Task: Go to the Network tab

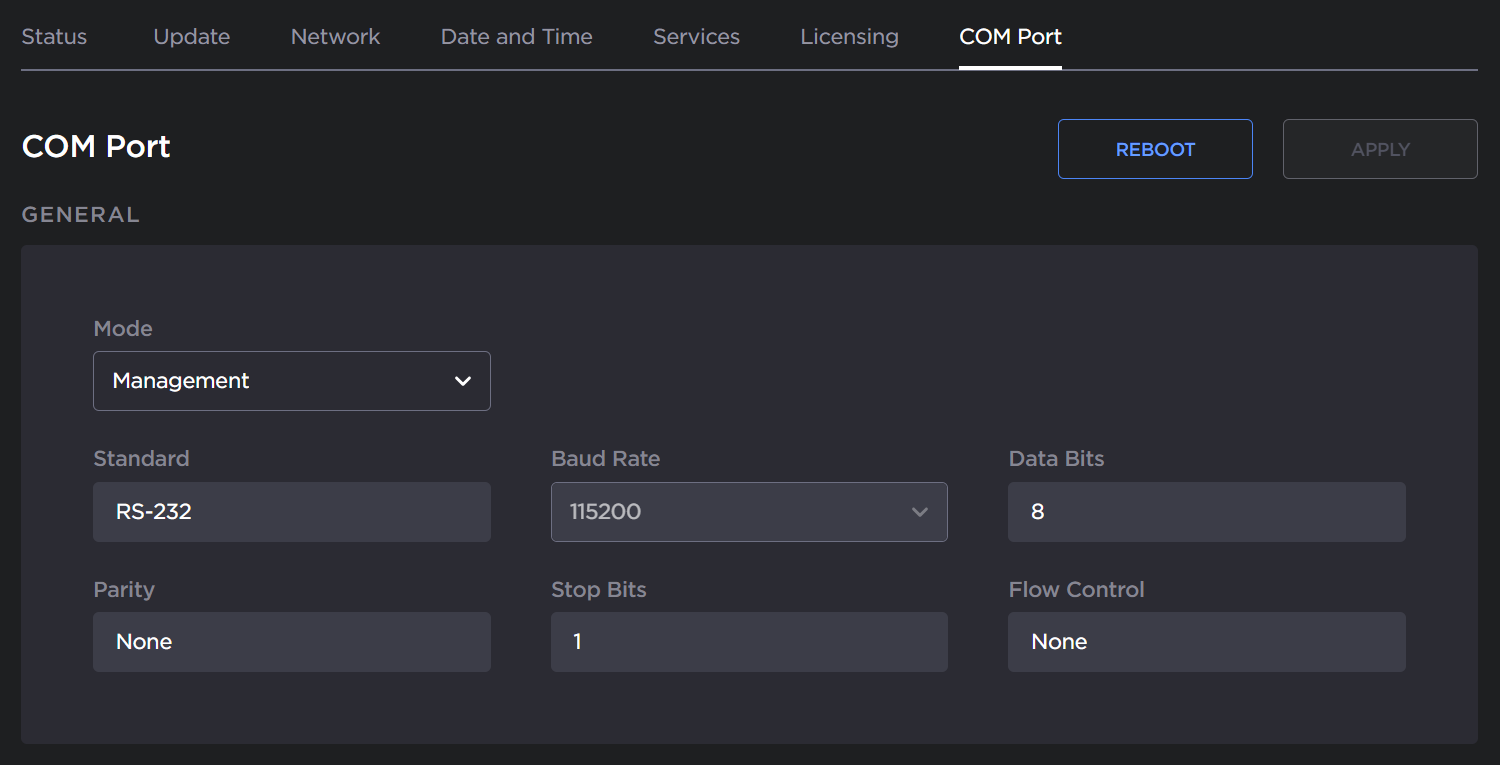Action: pyautogui.click(x=335, y=36)
